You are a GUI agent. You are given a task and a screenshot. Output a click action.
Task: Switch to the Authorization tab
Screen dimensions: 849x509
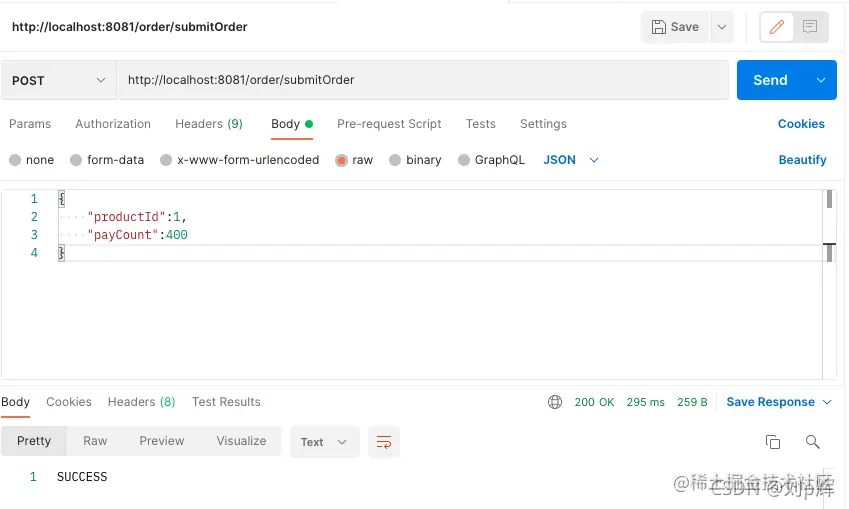click(x=113, y=124)
